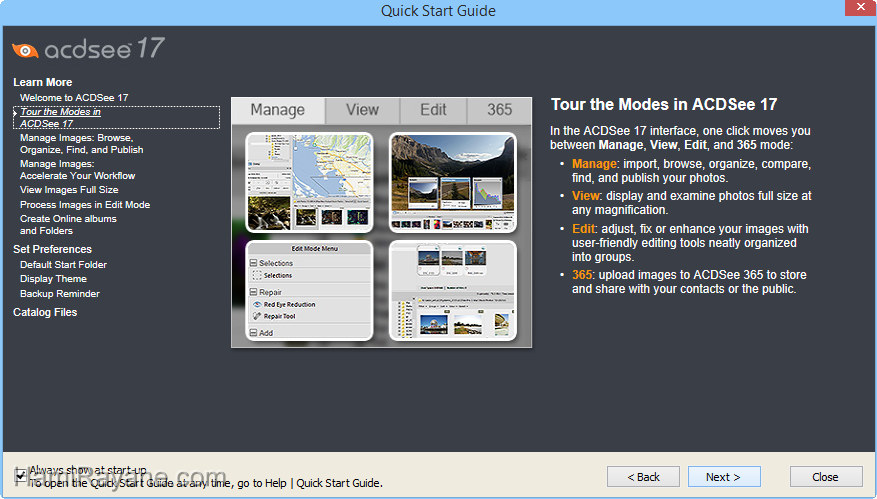Toggle Always show at start-up checkbox
Screen dimensions: 877x499
click(x=21, y=476)
